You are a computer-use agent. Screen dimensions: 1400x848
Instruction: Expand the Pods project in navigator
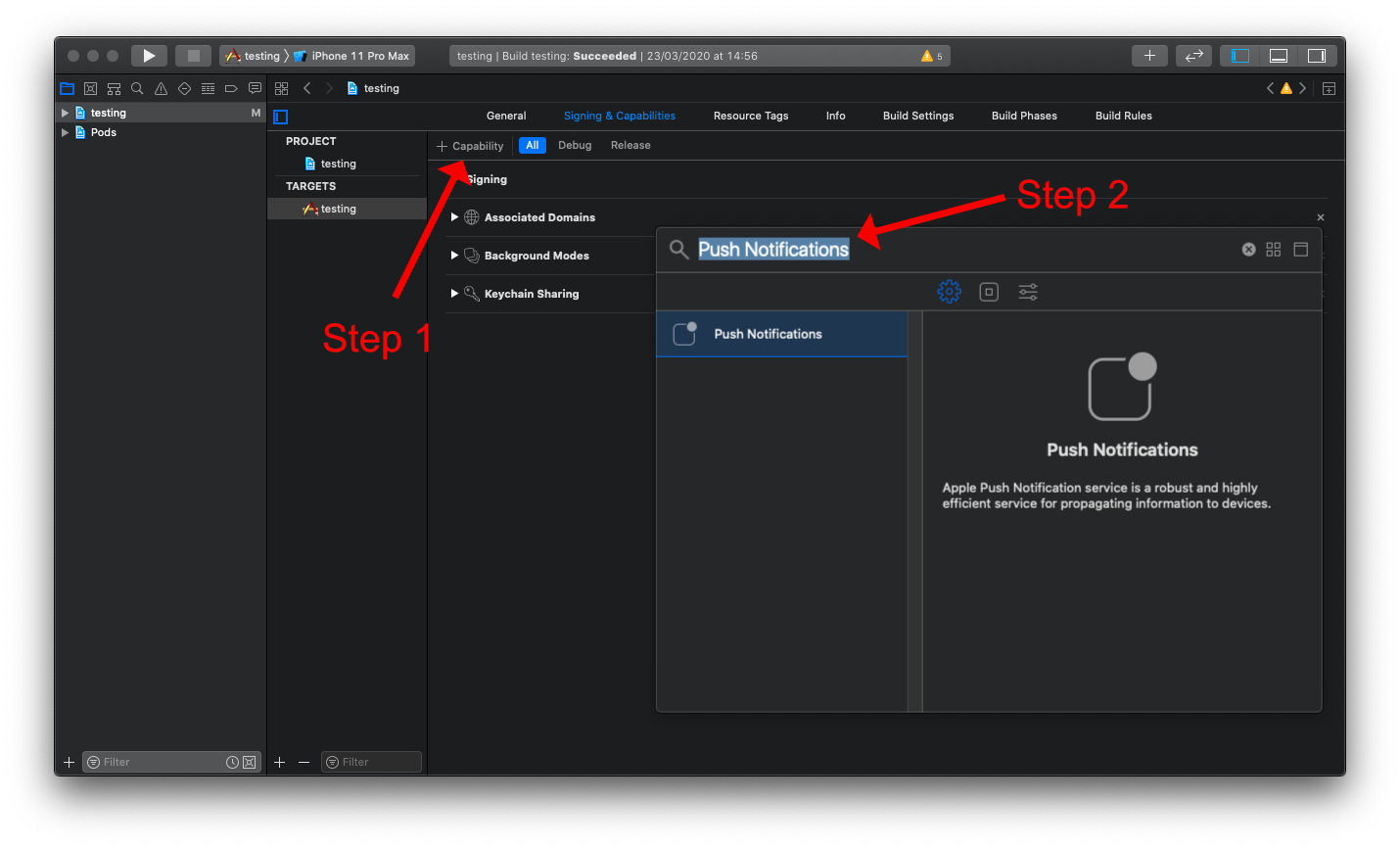click(66, 132)
